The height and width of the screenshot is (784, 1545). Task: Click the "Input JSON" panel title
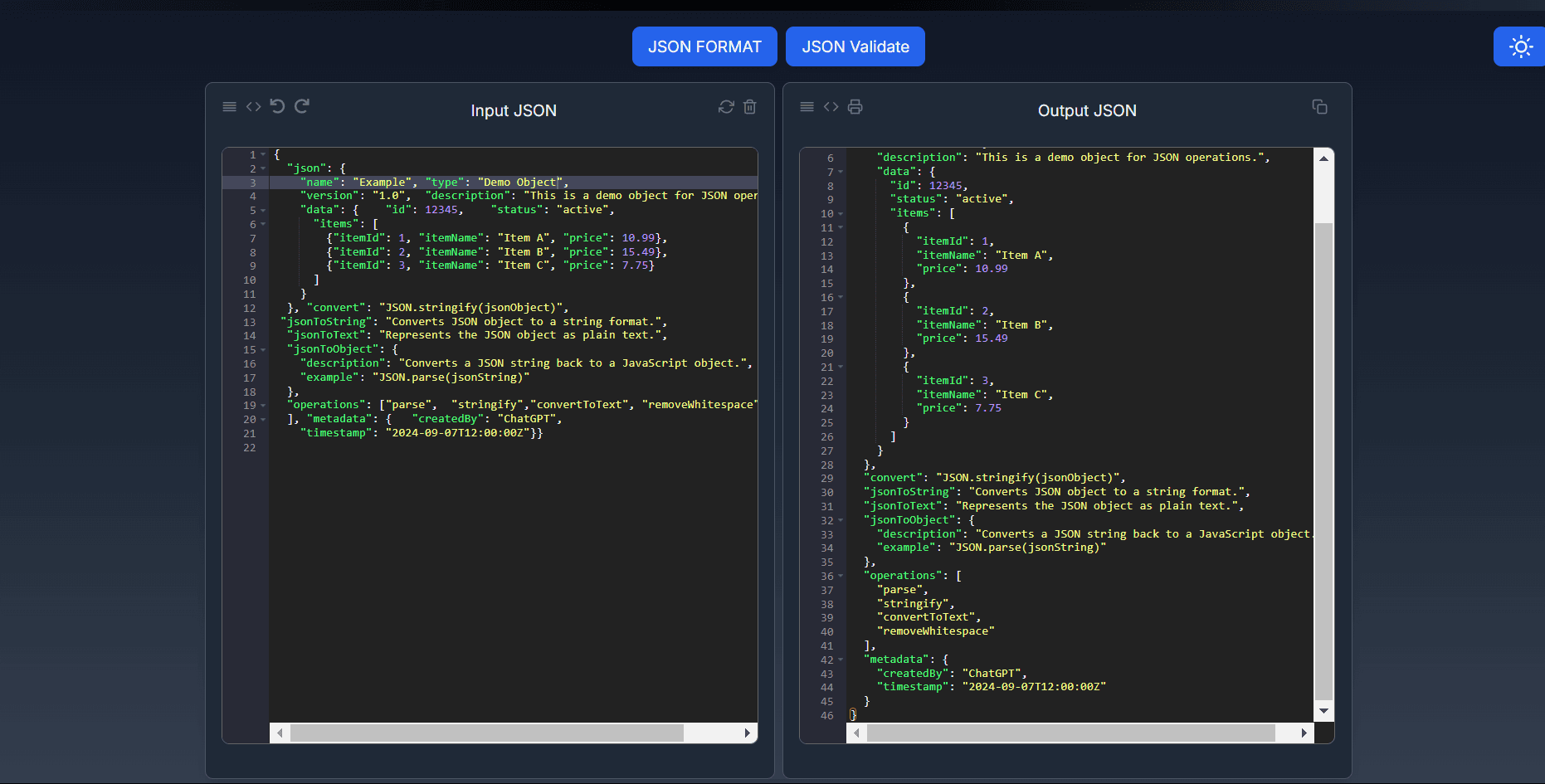point(514,110)
